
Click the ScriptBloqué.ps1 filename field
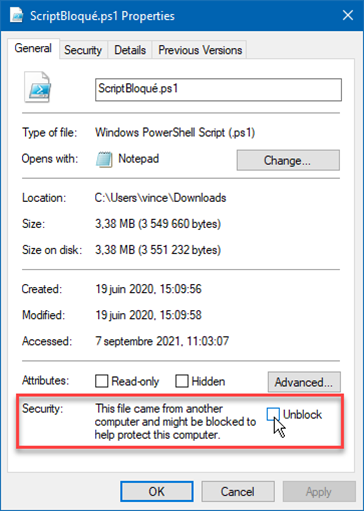tap(218, 89)
